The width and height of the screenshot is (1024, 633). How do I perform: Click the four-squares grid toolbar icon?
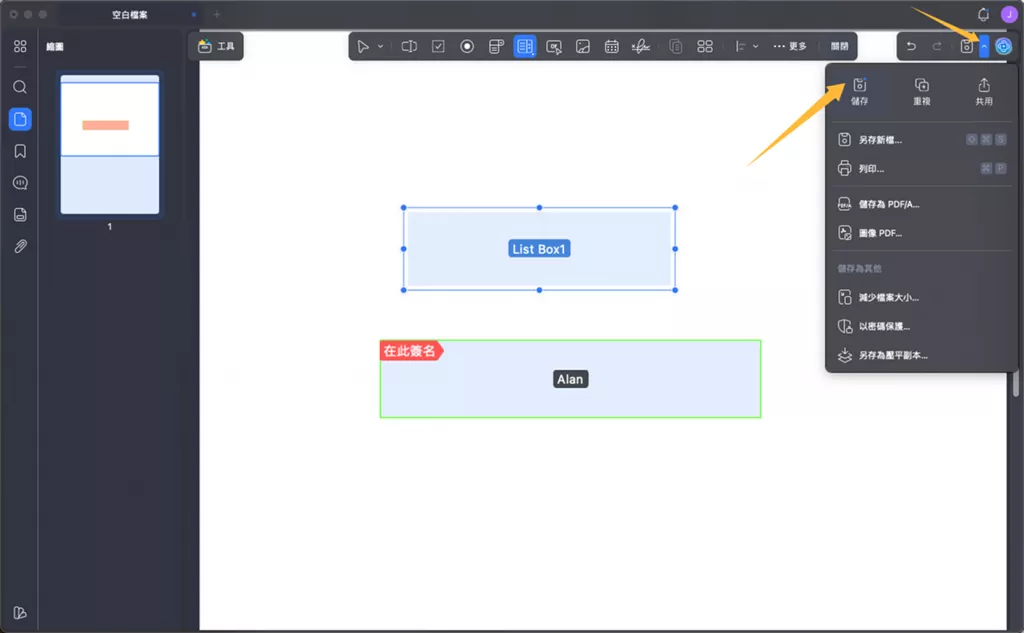705,46
